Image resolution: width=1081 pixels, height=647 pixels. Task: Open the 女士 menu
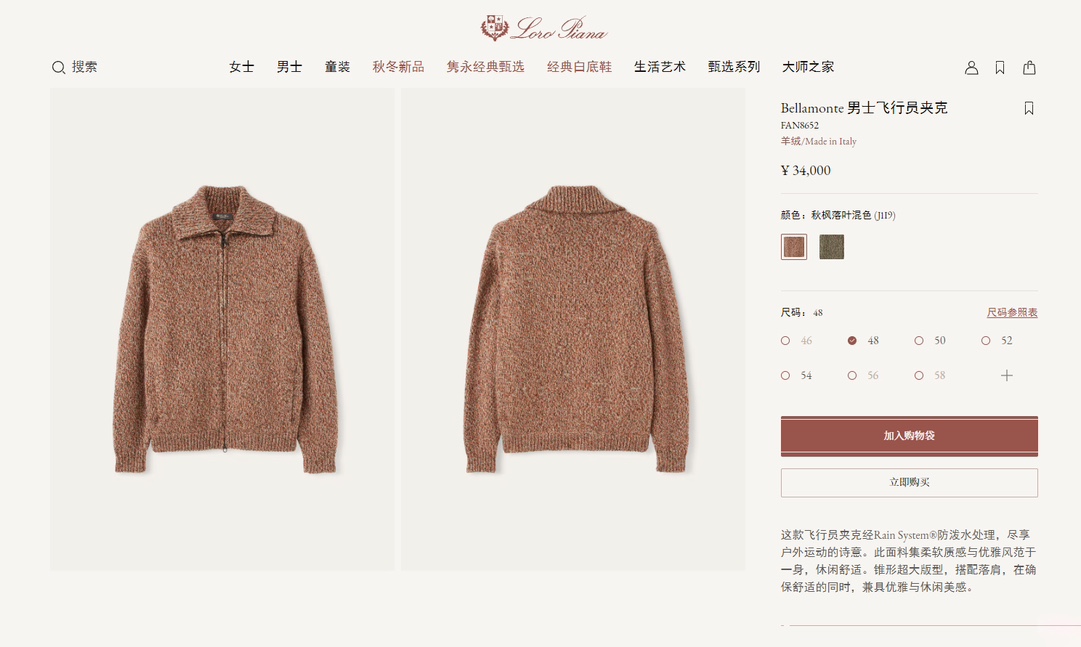241,67
